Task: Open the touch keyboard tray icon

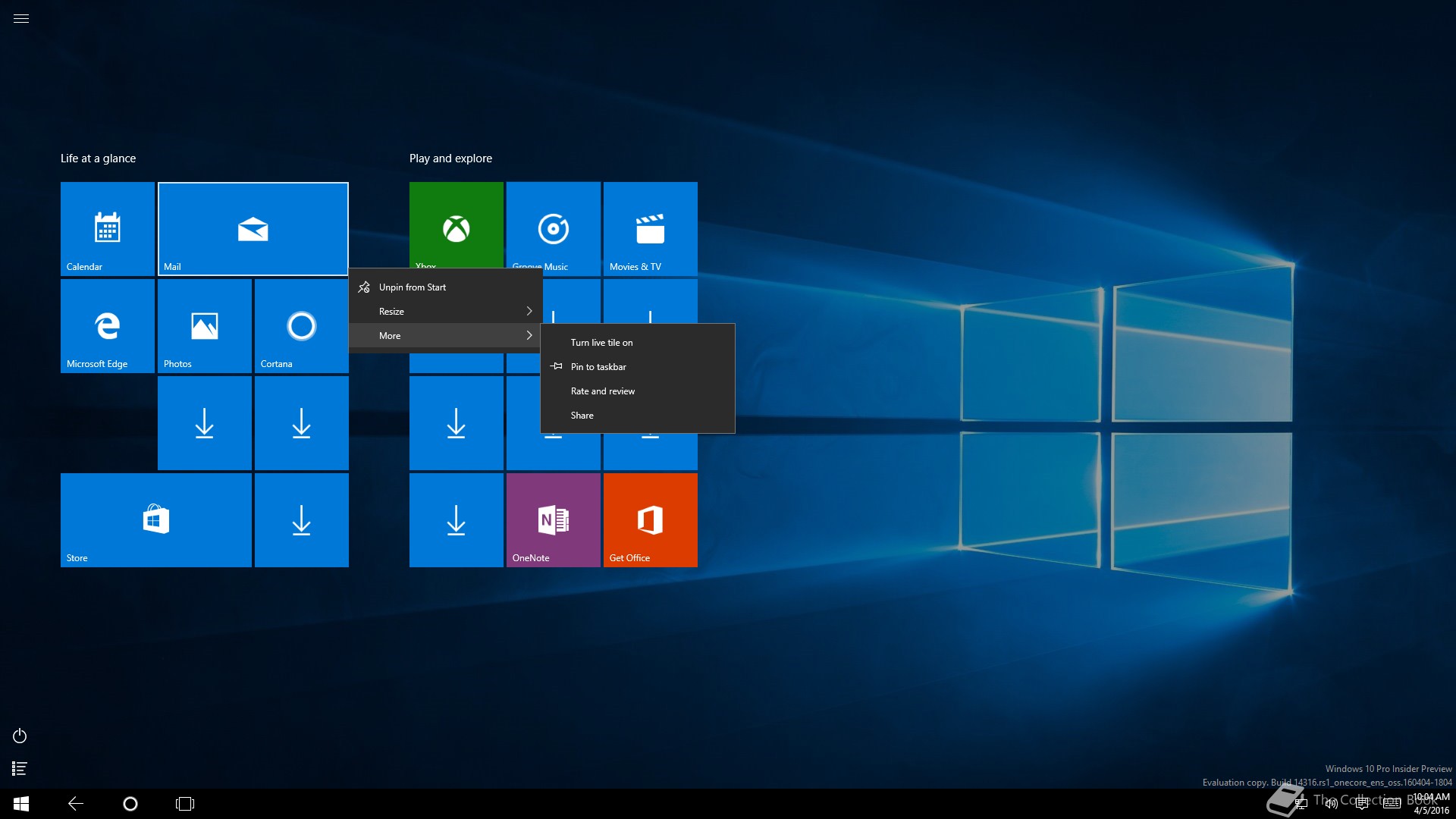Action: click(x=1392, y=803)
